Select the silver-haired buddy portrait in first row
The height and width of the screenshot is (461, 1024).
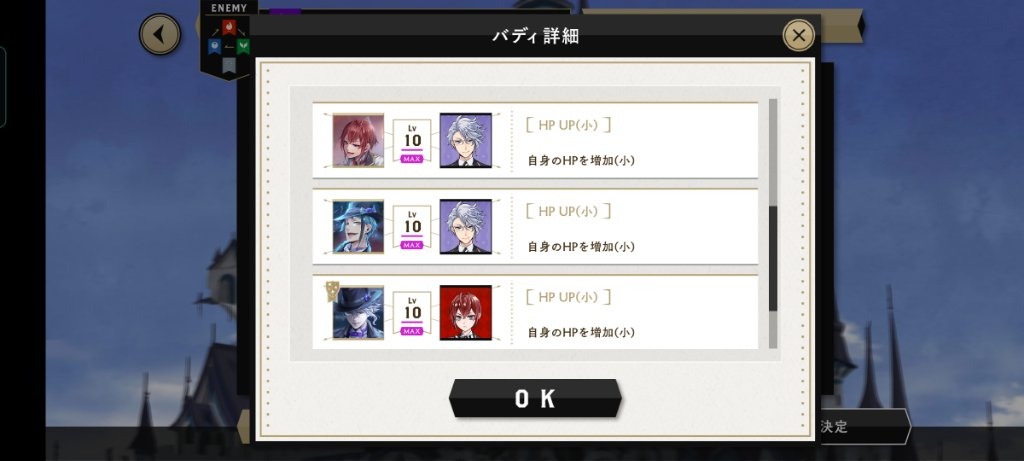(466, 140)
